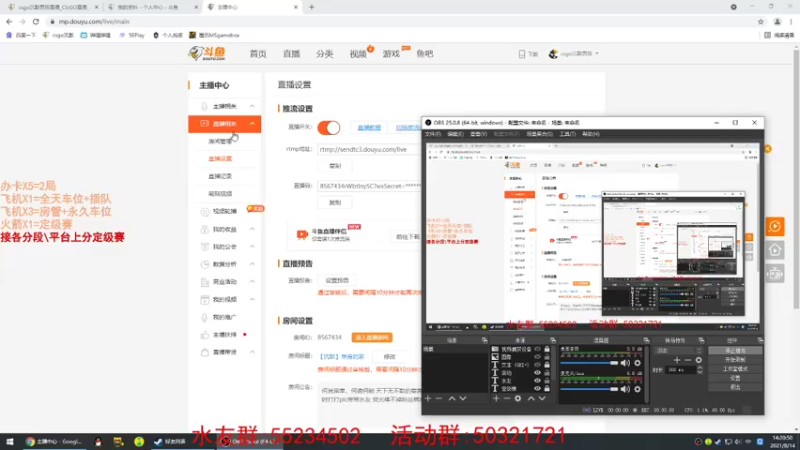This screenshot has width=800, height=450.
Task: Toggle visibility of 图像 source in OBS
Action: (x=537, y=357)
